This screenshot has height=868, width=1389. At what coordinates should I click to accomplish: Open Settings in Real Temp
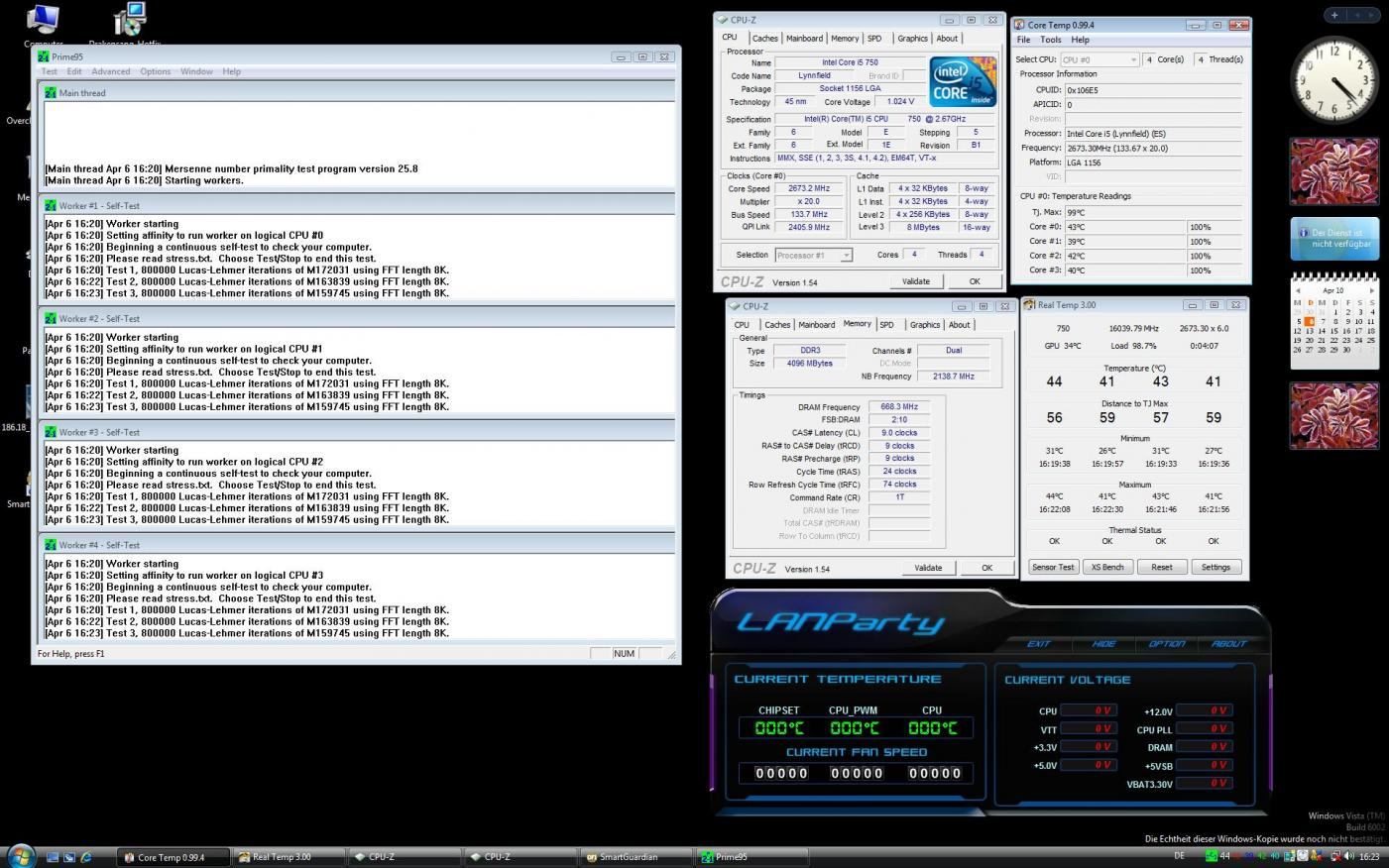pos(1215,567)
